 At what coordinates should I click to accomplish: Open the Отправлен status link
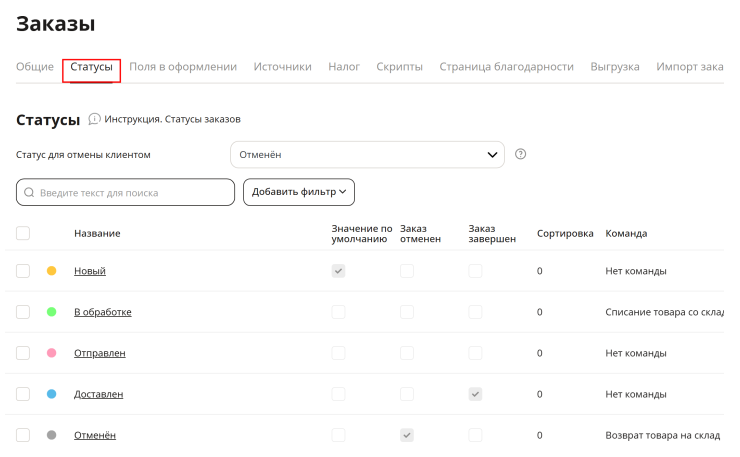click(x=100, y=353)
